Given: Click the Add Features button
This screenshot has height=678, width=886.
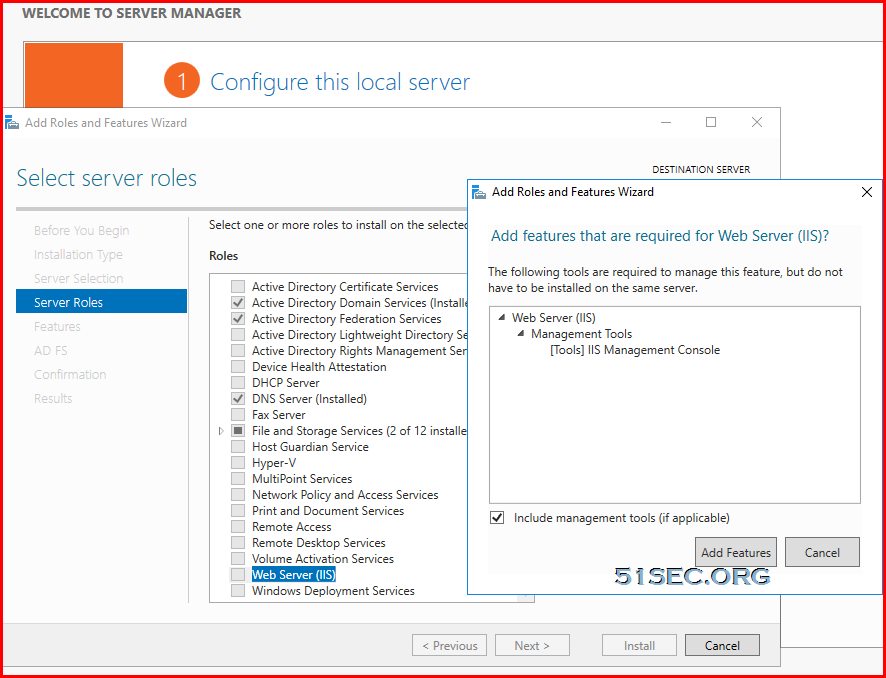Looking at the screenshot, I should point(736,552).
